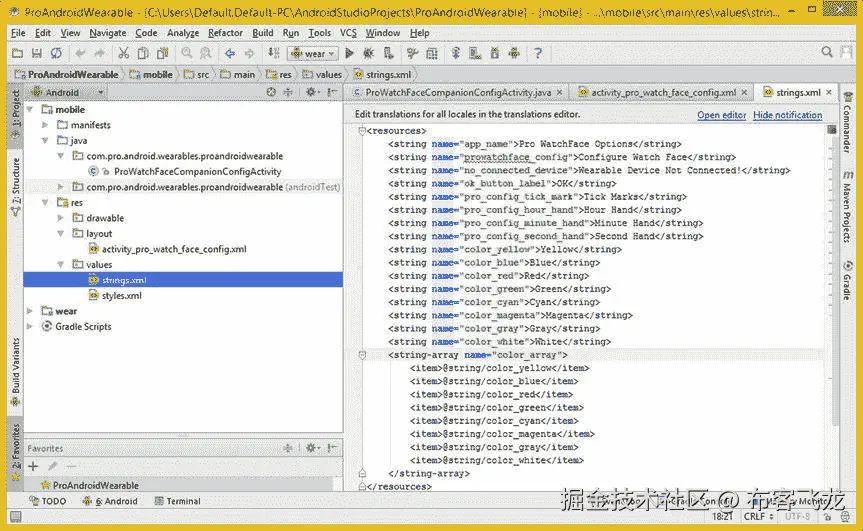The image size is (863, 531).
Task: Open the Build menu
Action: coord(263,33)
